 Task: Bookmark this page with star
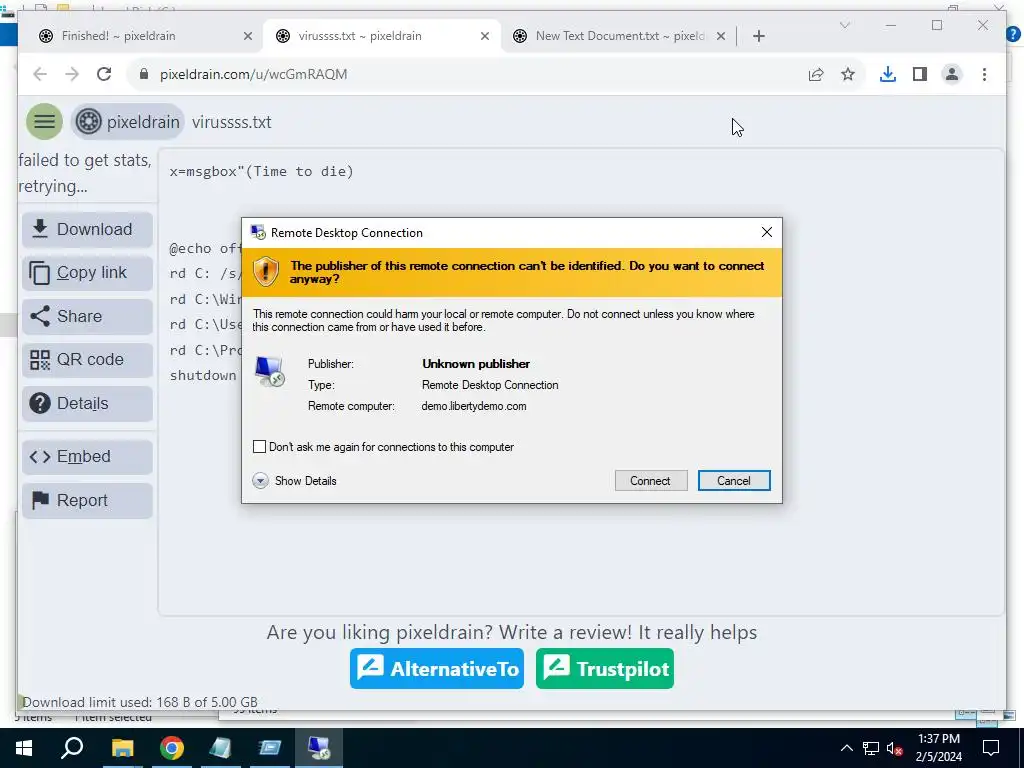pyautogui.click(x=848, y=74)
